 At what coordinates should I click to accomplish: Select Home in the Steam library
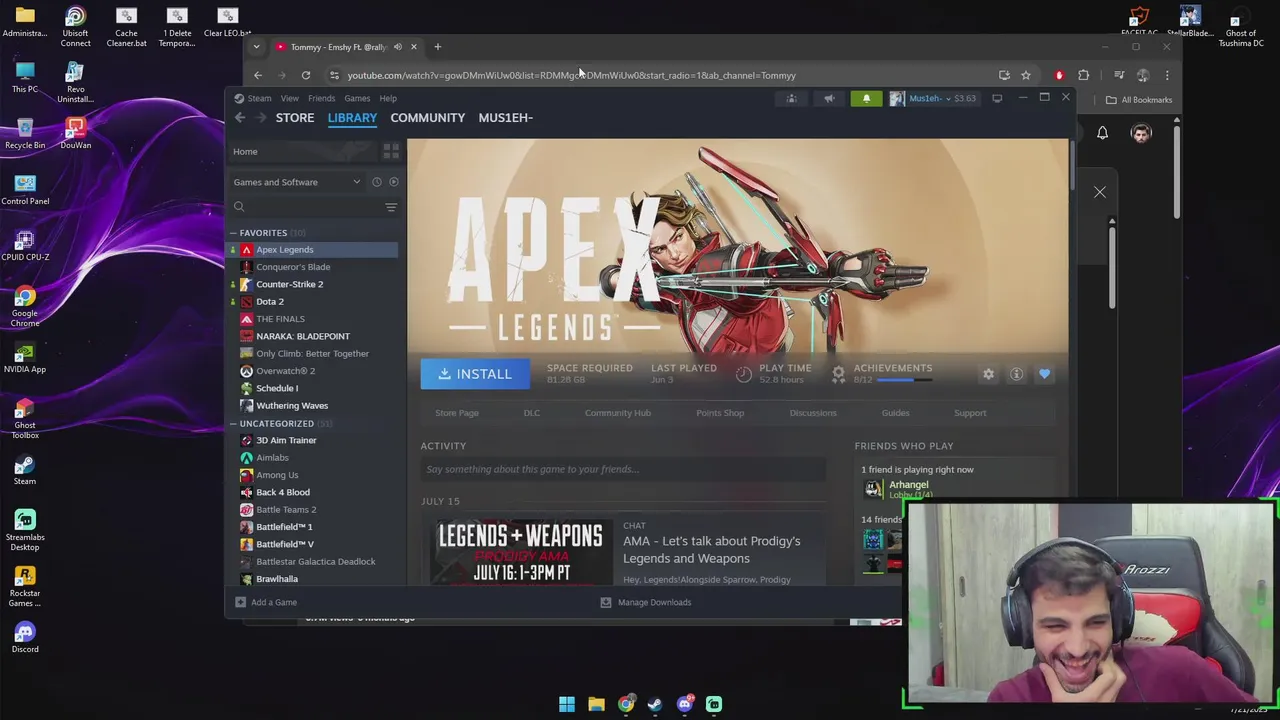[x=245, y=152]
